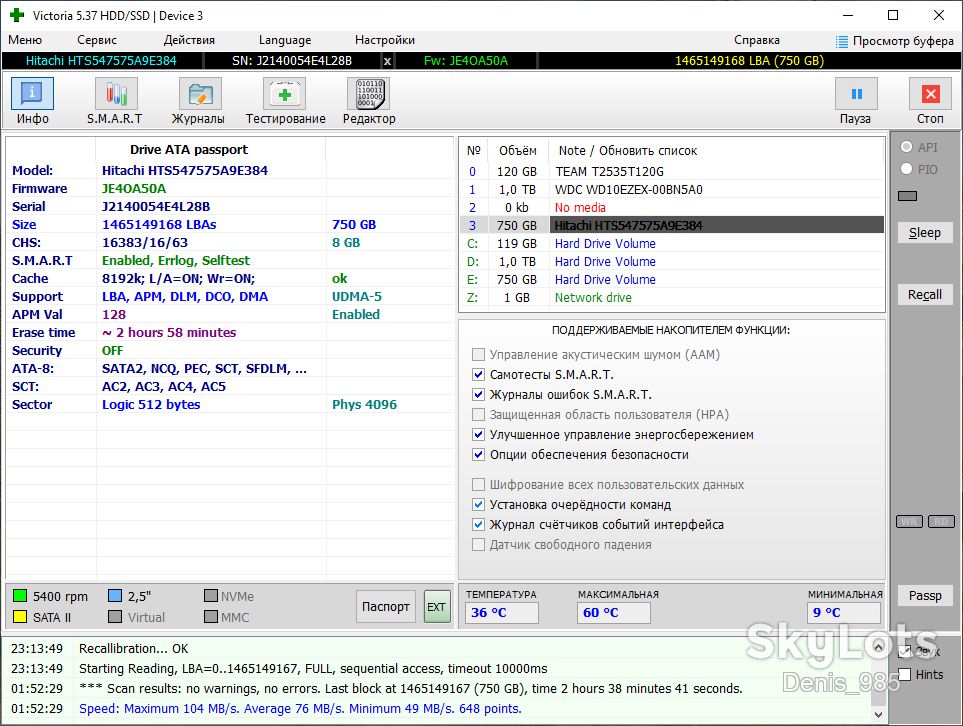This screenshot has width=963, height=726.
Task: Open the Сервис menu
Action: [x=96, y=40]
